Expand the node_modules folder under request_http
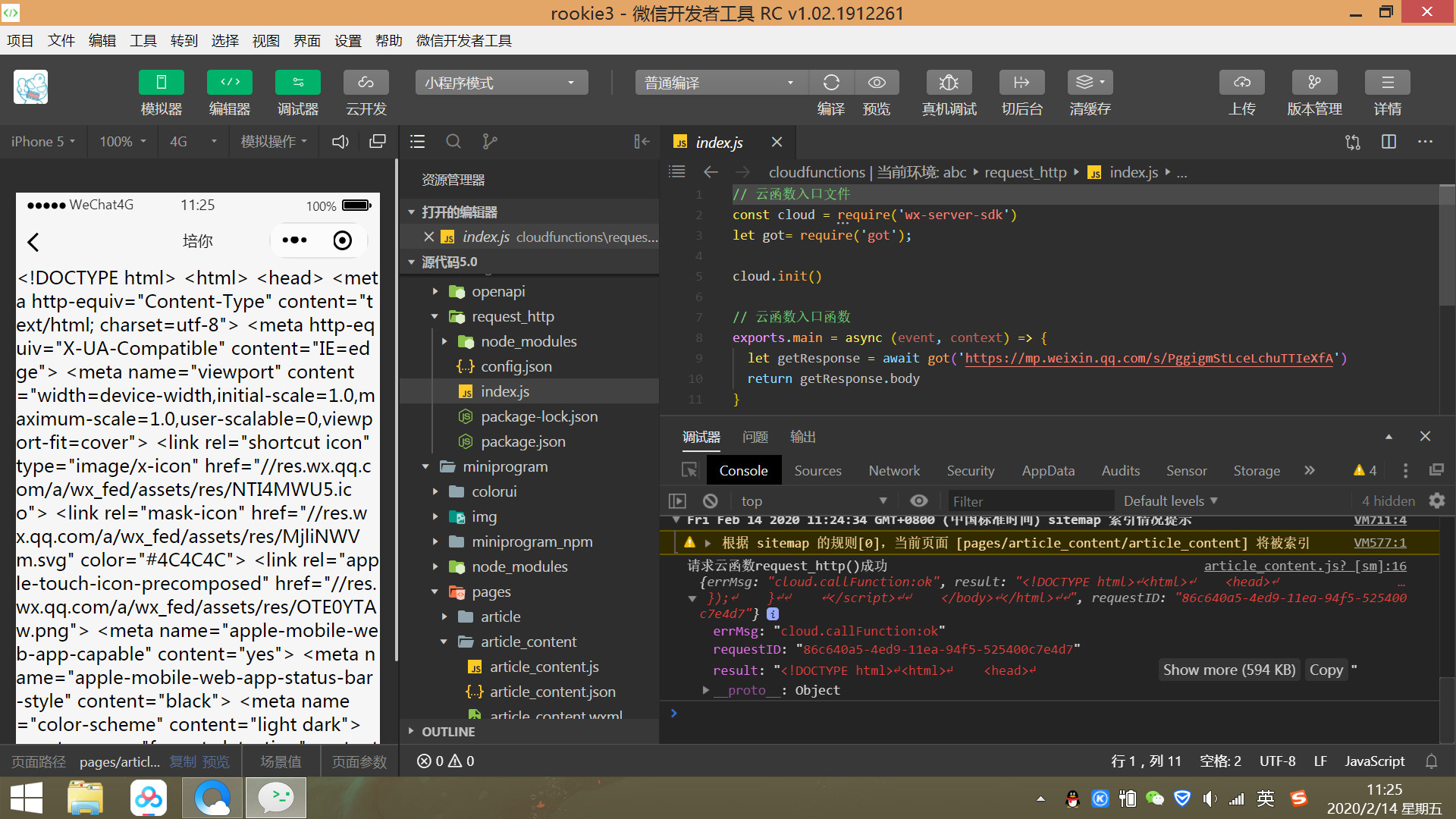The width and height of the screenshot is (1456, 819). [x=528, y=341]
